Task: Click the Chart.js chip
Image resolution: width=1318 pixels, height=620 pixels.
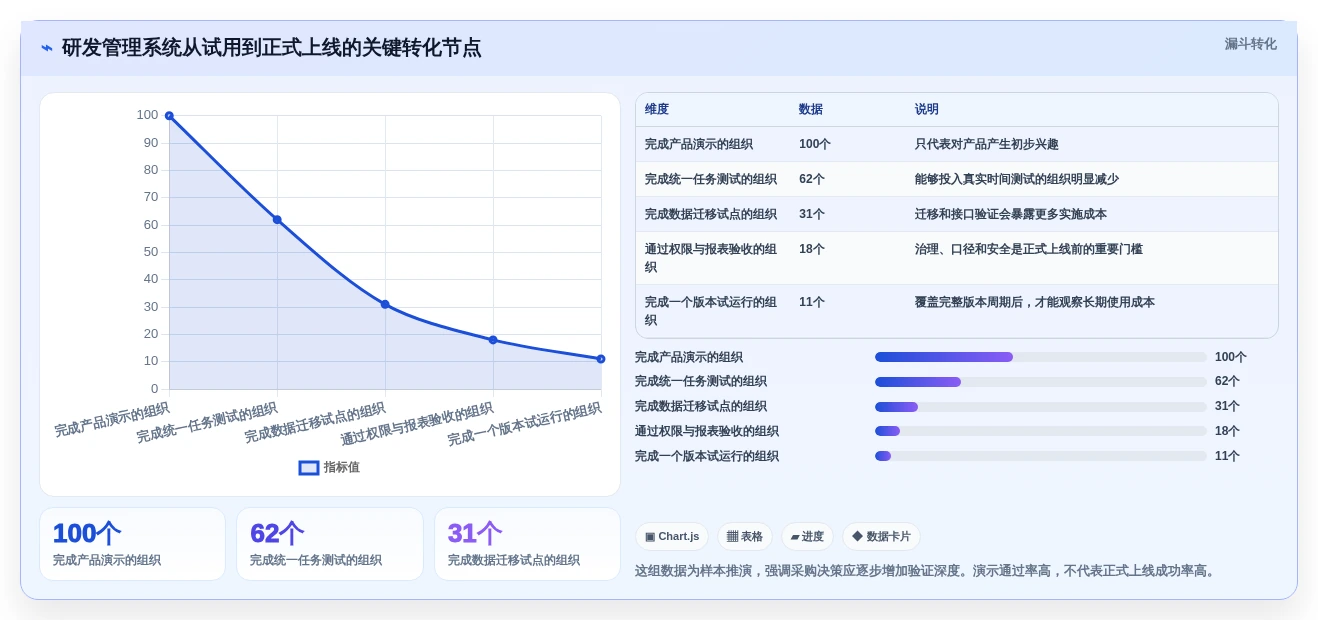Action: point(672,537)
